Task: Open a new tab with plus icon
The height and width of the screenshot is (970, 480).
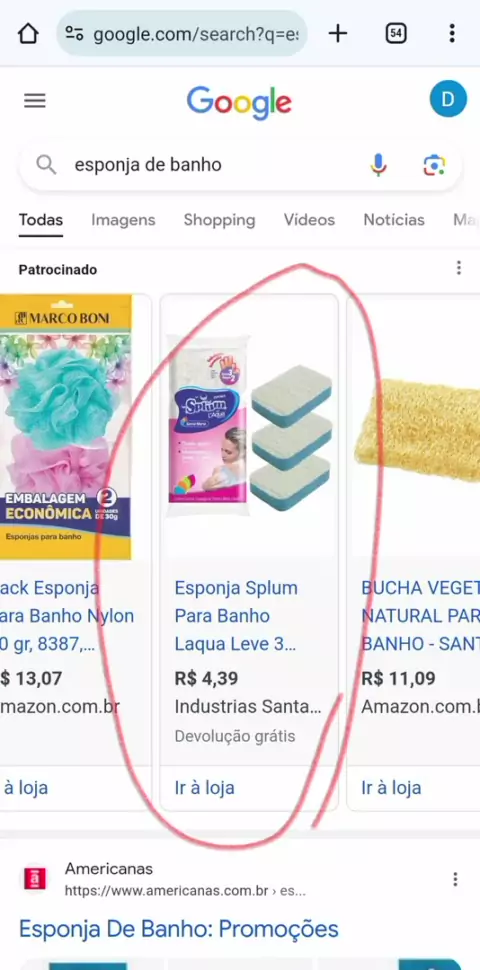Action: click(337, 33)
